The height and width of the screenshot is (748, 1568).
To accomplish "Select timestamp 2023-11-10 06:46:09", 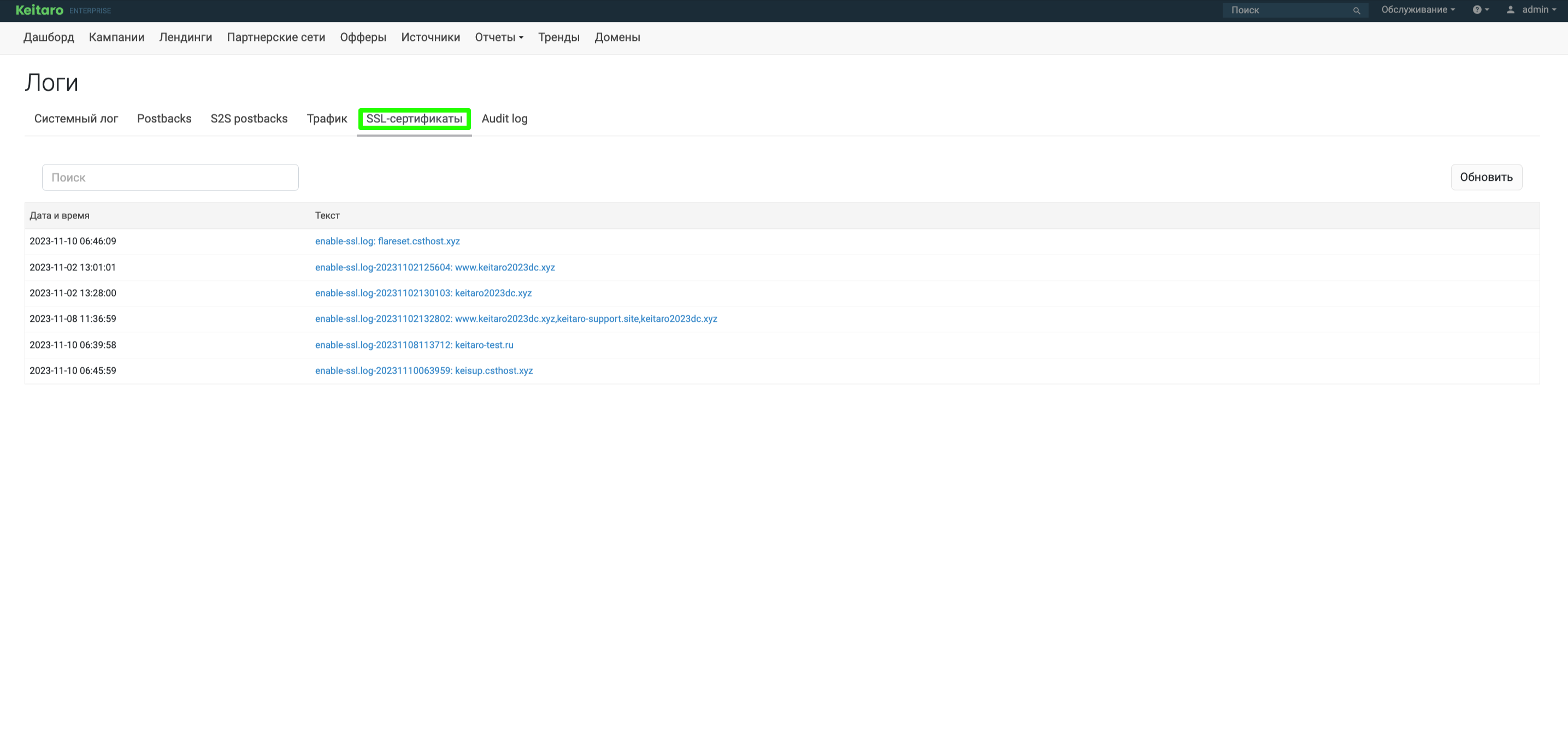I will click(73, 241).
